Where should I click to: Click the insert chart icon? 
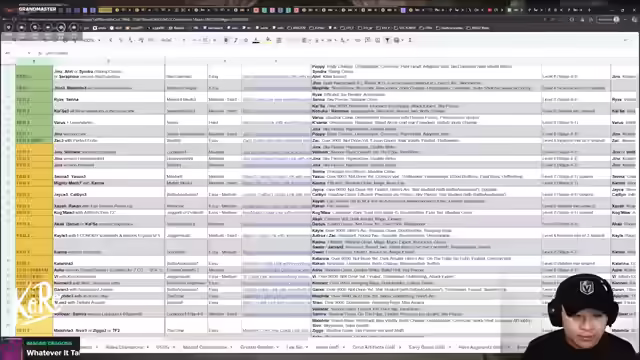point(378,40)
